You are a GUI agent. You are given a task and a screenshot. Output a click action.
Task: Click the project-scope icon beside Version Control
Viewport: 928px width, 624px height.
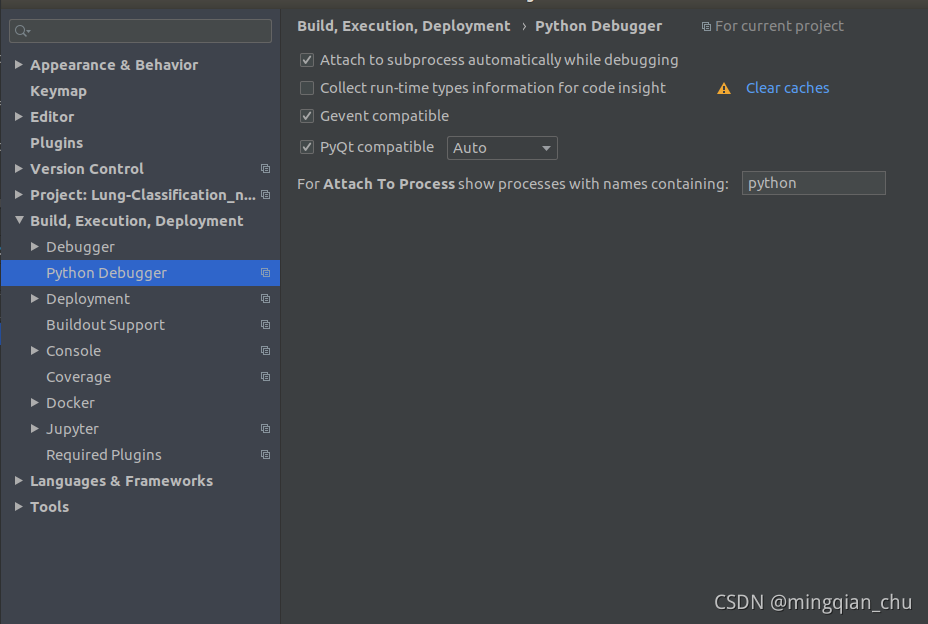(265, 168)
